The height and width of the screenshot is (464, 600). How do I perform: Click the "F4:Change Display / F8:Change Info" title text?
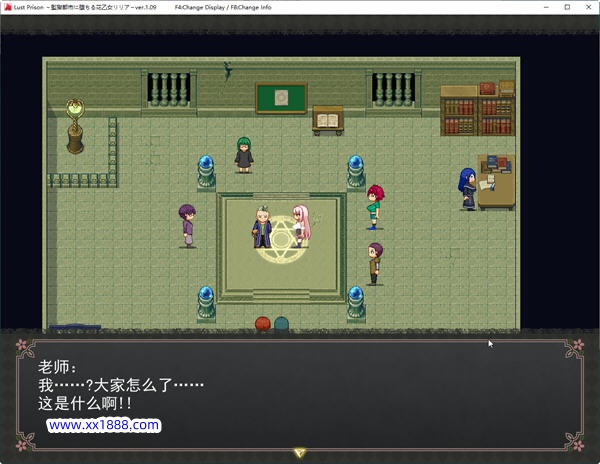[x=223, y=7]
